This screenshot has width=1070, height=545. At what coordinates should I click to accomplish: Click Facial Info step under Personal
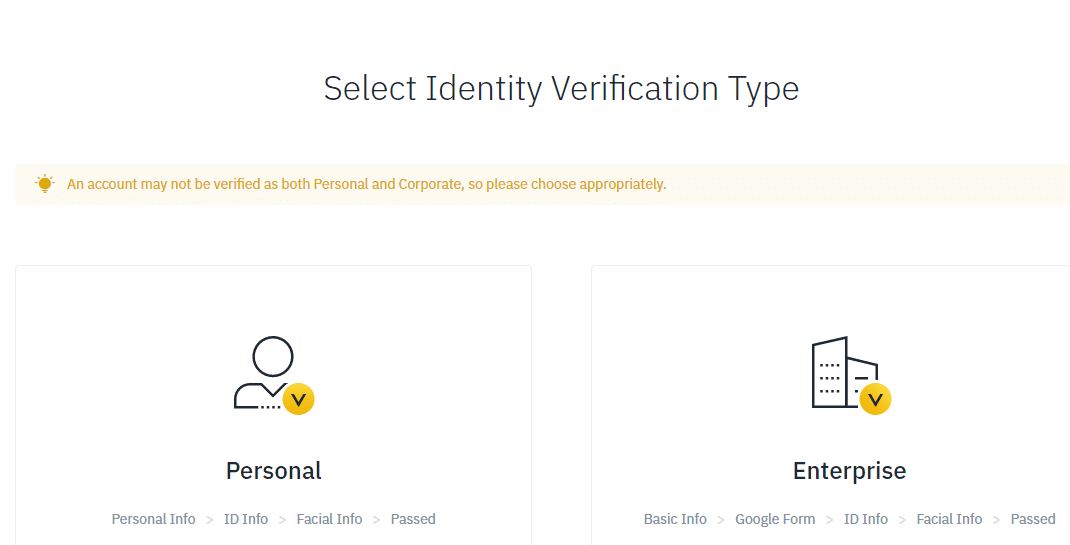pos(329,519)
